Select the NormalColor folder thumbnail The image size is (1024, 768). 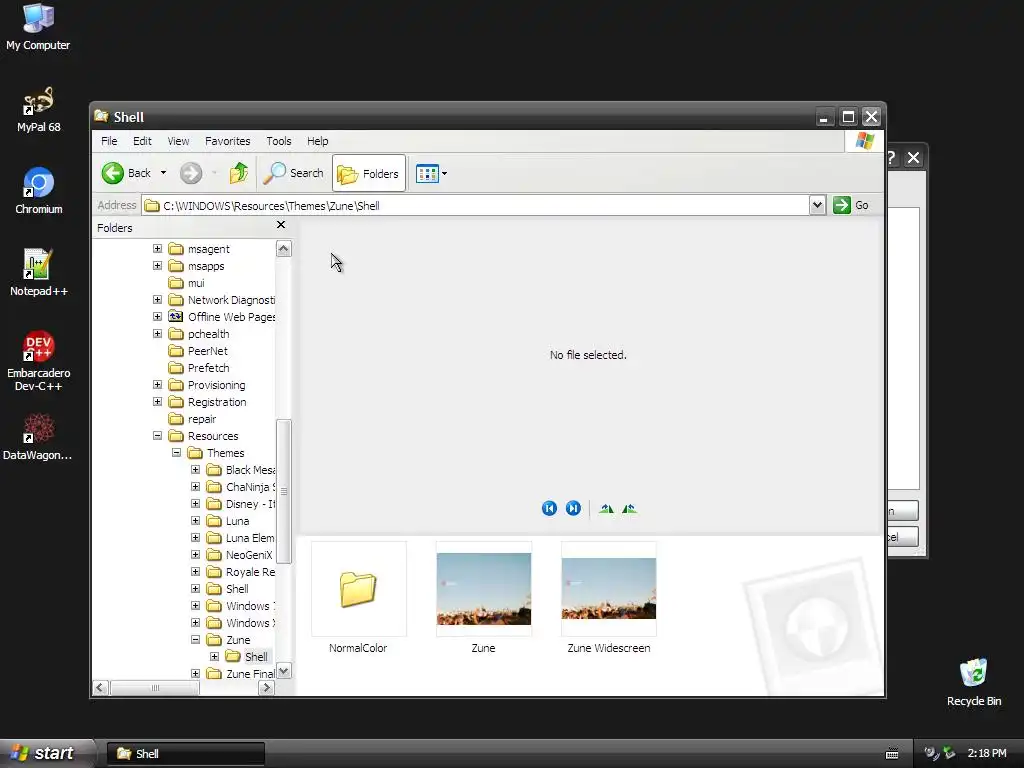358,598
